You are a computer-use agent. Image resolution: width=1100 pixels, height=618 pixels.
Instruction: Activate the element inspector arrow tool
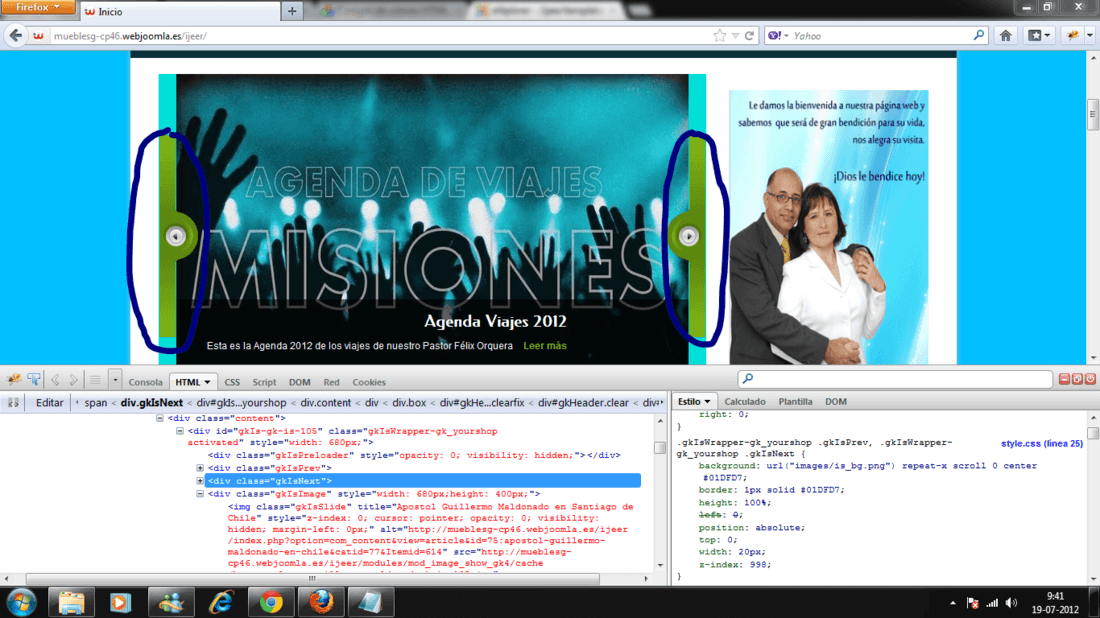[x=34, y=379]
